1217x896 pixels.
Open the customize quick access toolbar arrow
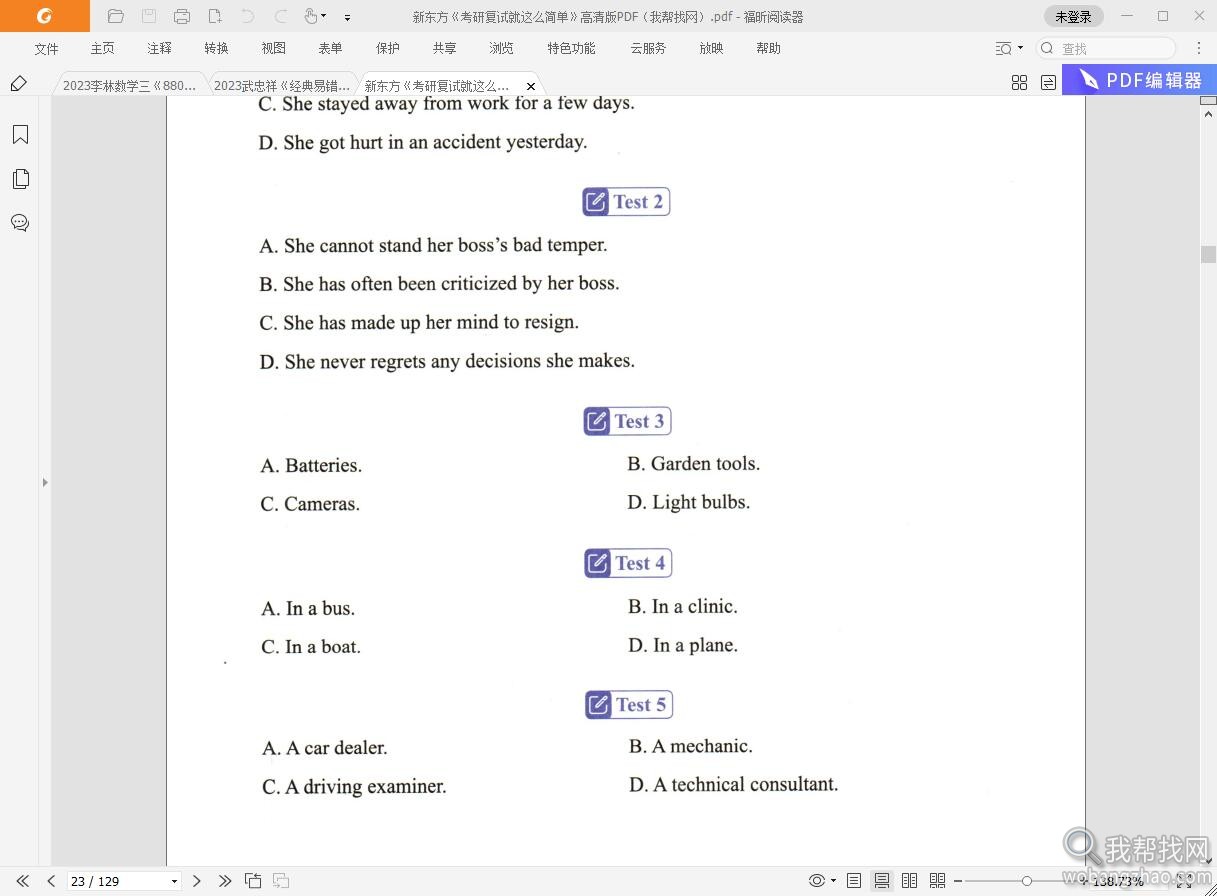pyautogui.click(x=347, y=17)
